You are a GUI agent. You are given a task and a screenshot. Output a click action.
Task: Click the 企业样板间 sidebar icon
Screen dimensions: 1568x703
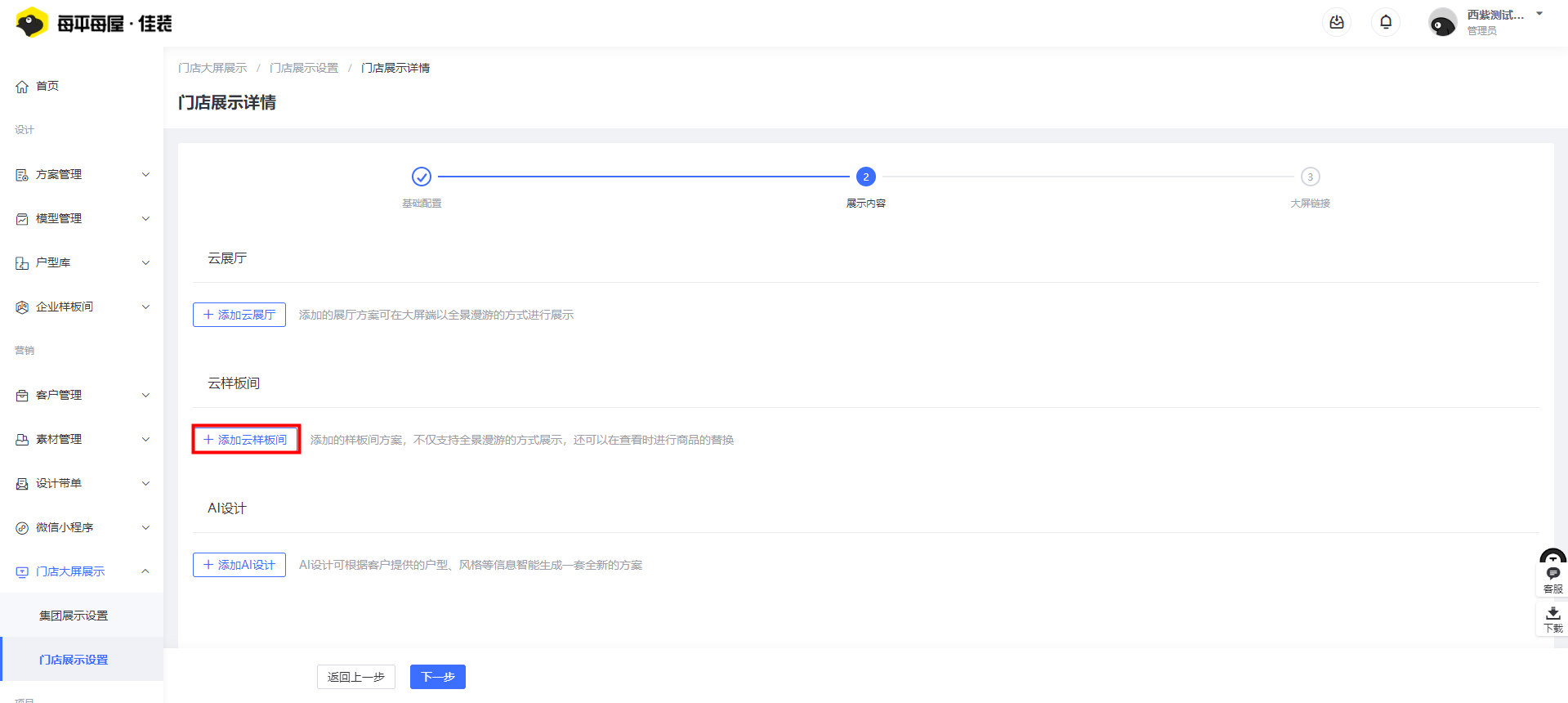[22, 307]
